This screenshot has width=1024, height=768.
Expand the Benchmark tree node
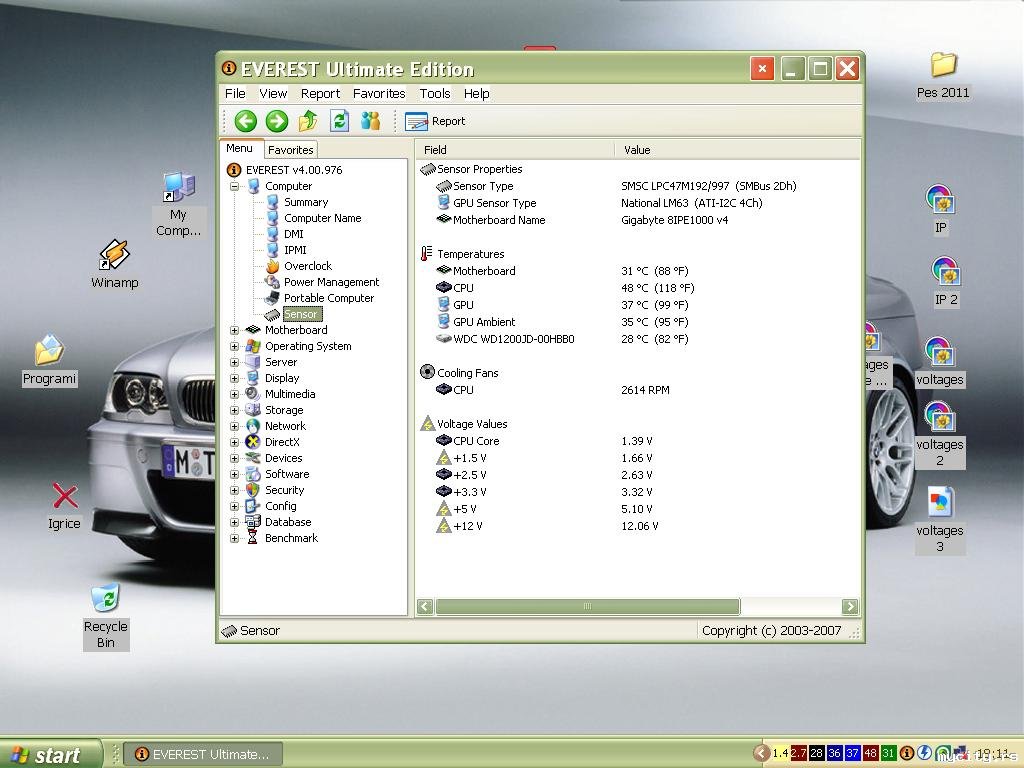coord(235,538)
